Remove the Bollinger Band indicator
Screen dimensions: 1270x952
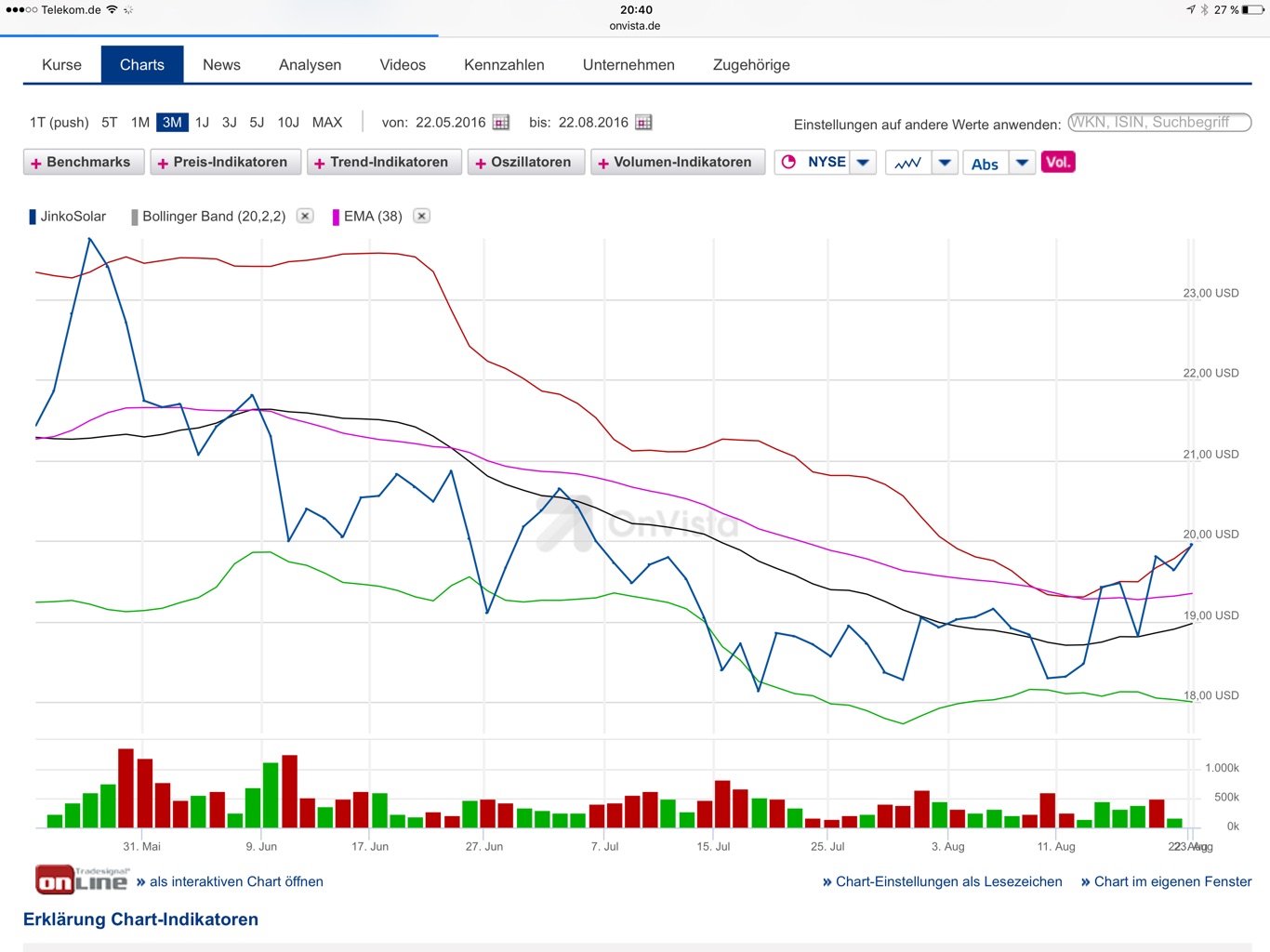click(x=305, y=216)
